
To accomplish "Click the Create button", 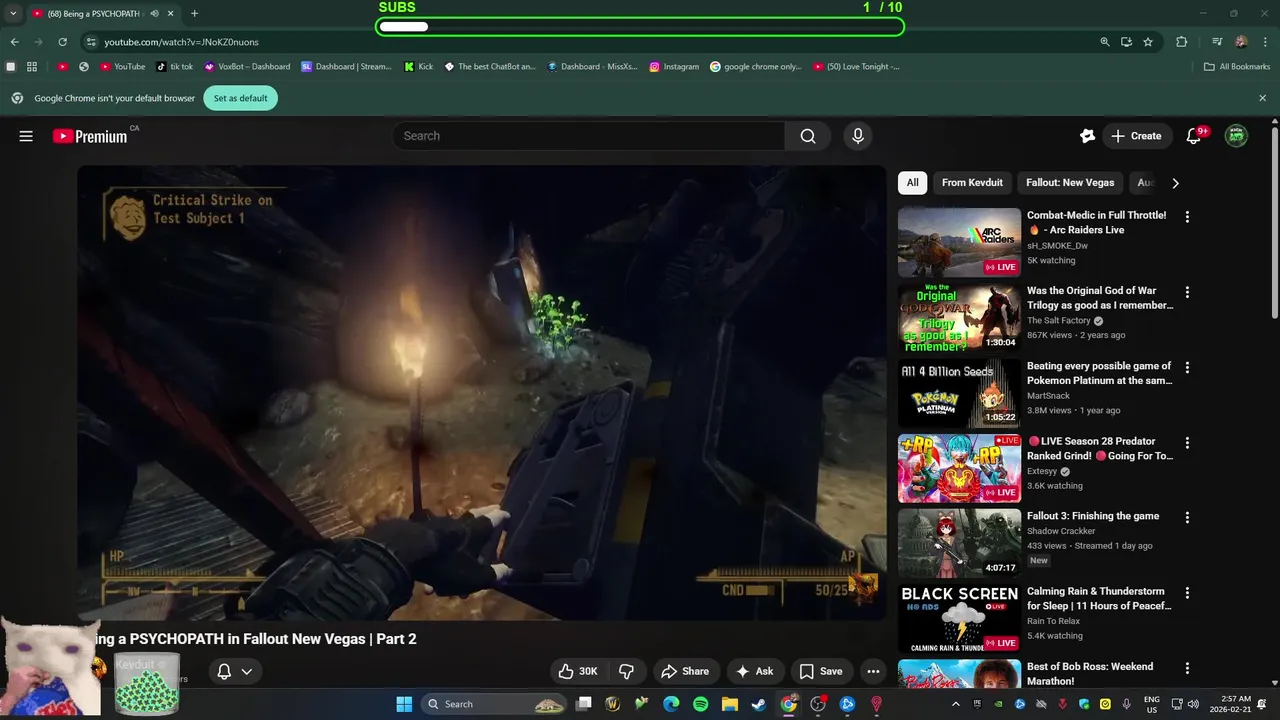I will [x=1136, y=136].
